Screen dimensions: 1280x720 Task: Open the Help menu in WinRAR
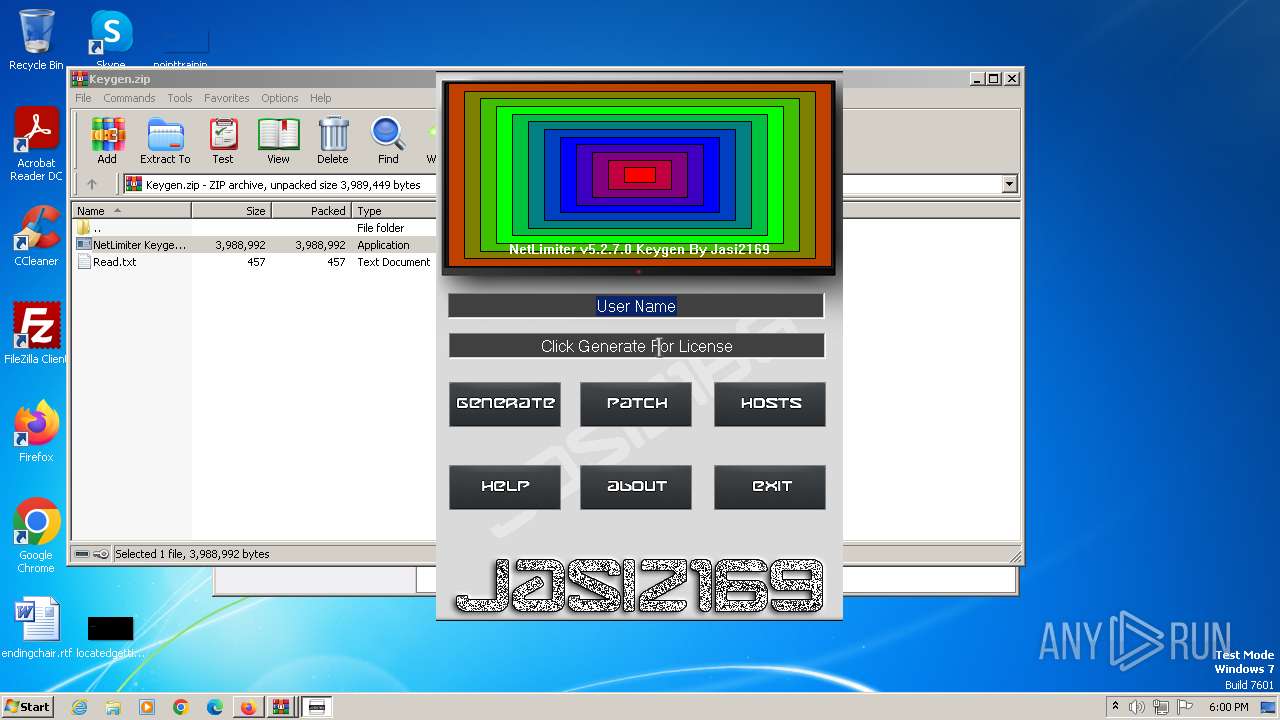(320, 98)
